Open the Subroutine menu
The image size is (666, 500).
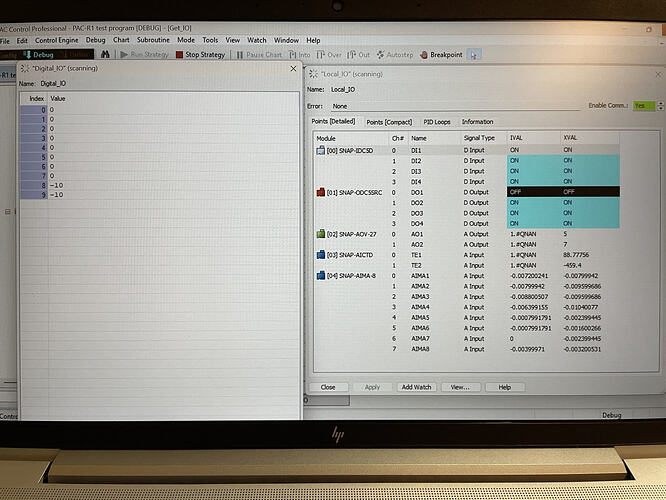(x=153, y=40)
